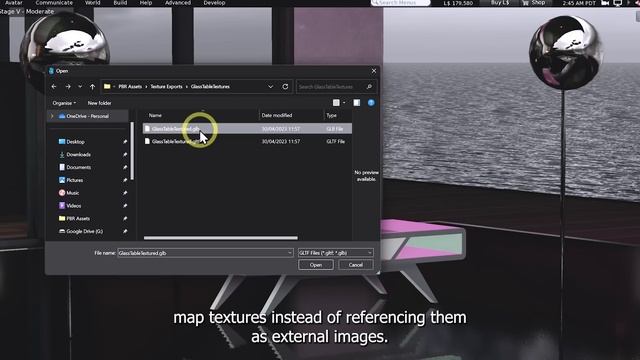Open the Help menu
Image resolution: width=640 pixels, height=360 pixels.
point(146,2)
